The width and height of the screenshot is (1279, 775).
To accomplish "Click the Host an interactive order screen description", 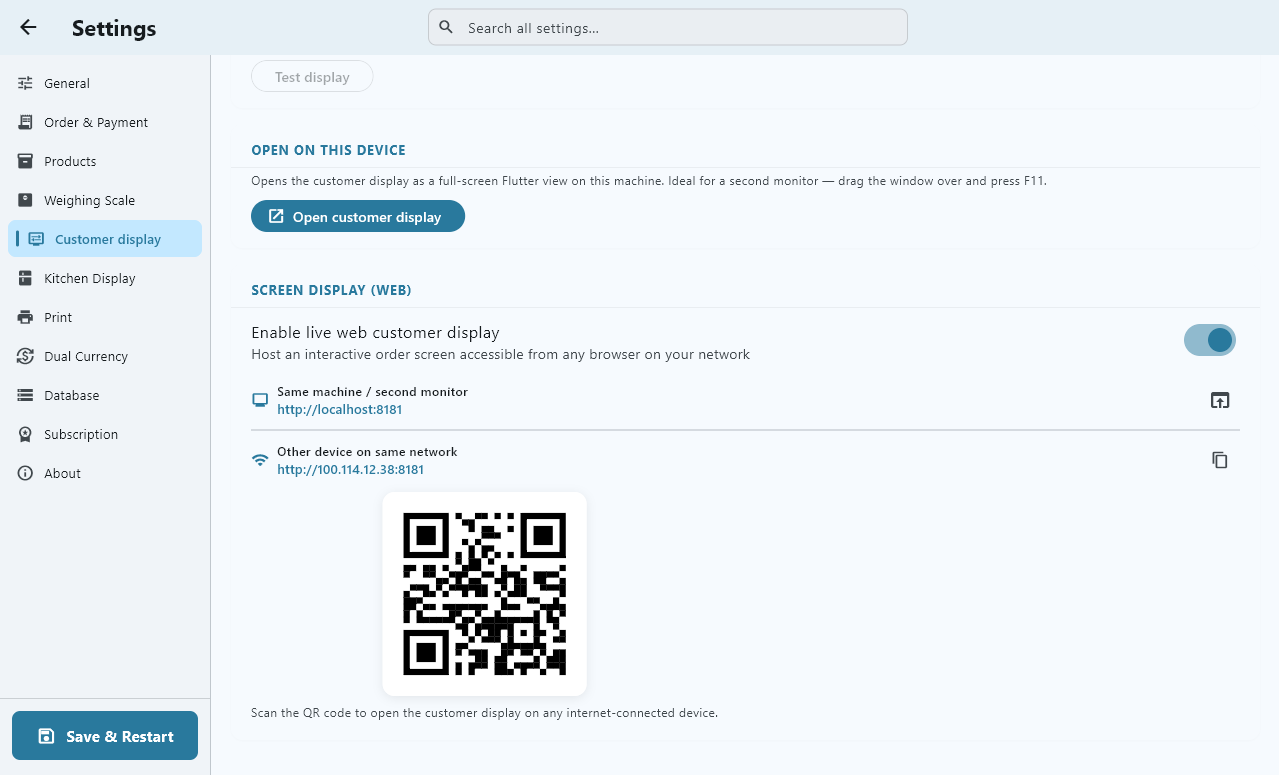I will (x=500, y=354).
